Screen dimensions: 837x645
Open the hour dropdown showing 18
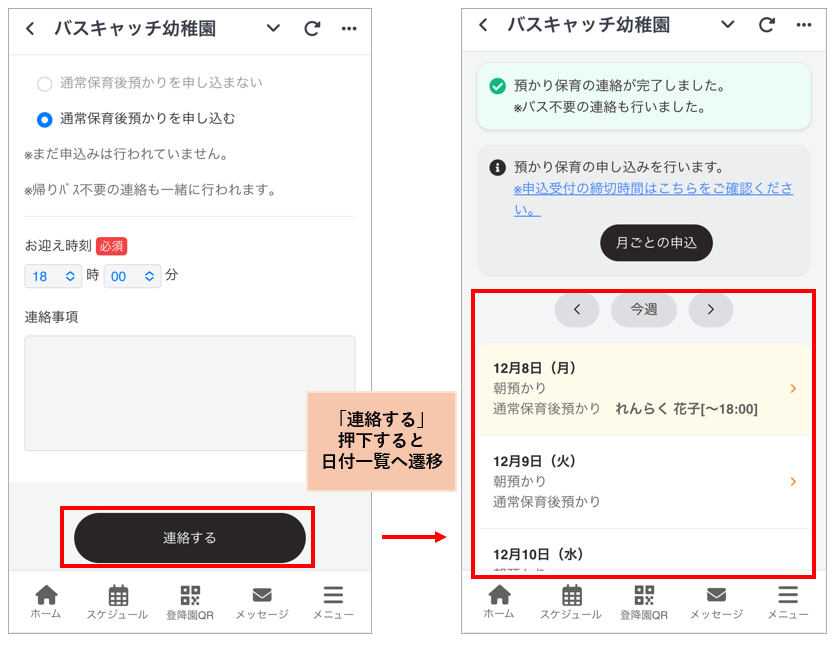[53, 276]
